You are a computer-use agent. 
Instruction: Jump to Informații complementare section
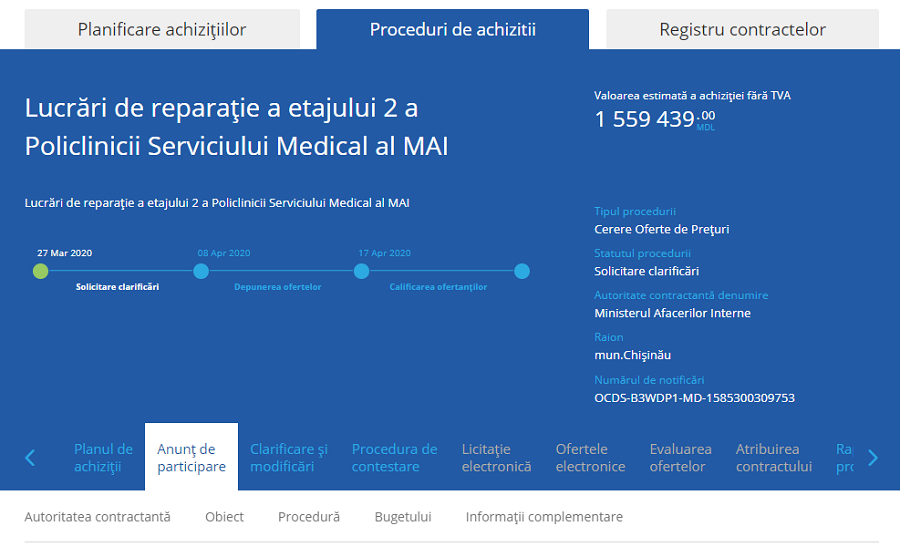click(544, 517)
